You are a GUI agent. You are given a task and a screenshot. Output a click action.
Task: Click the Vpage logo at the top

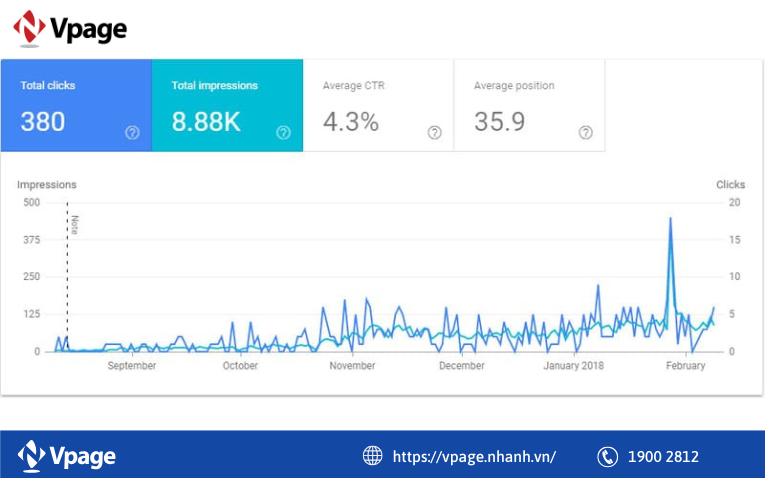click(70, 28)
